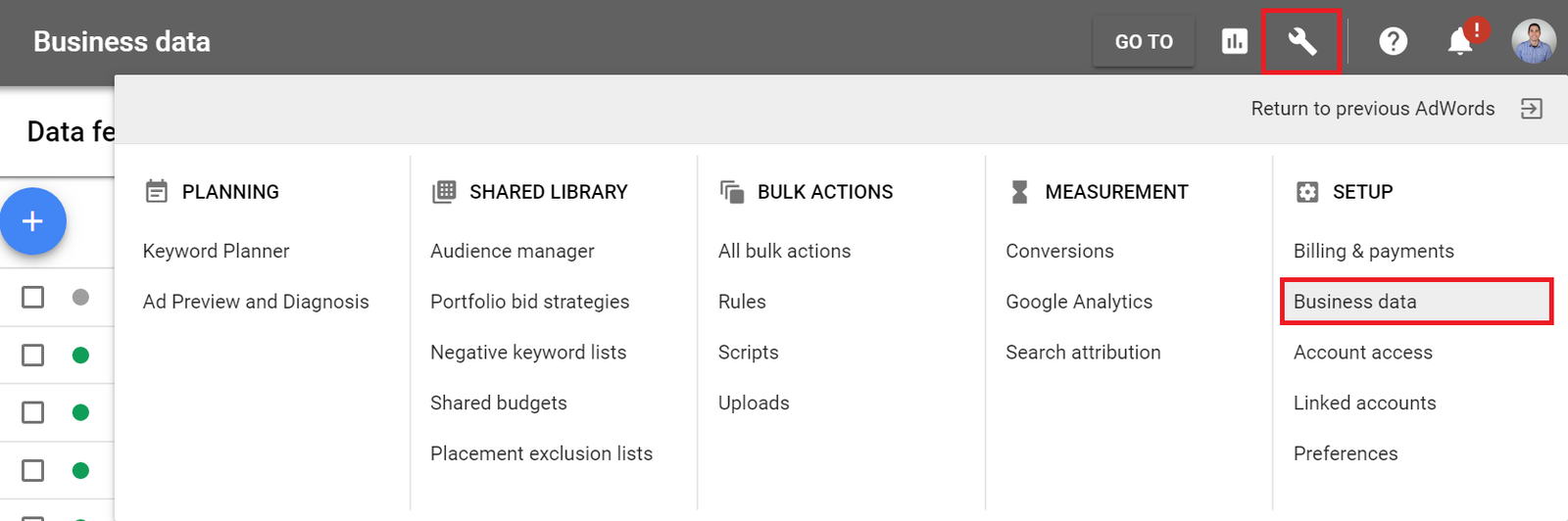Click the return arrow exit icon
Viewport: 1568px width, 521px height.
[1531, 109]
